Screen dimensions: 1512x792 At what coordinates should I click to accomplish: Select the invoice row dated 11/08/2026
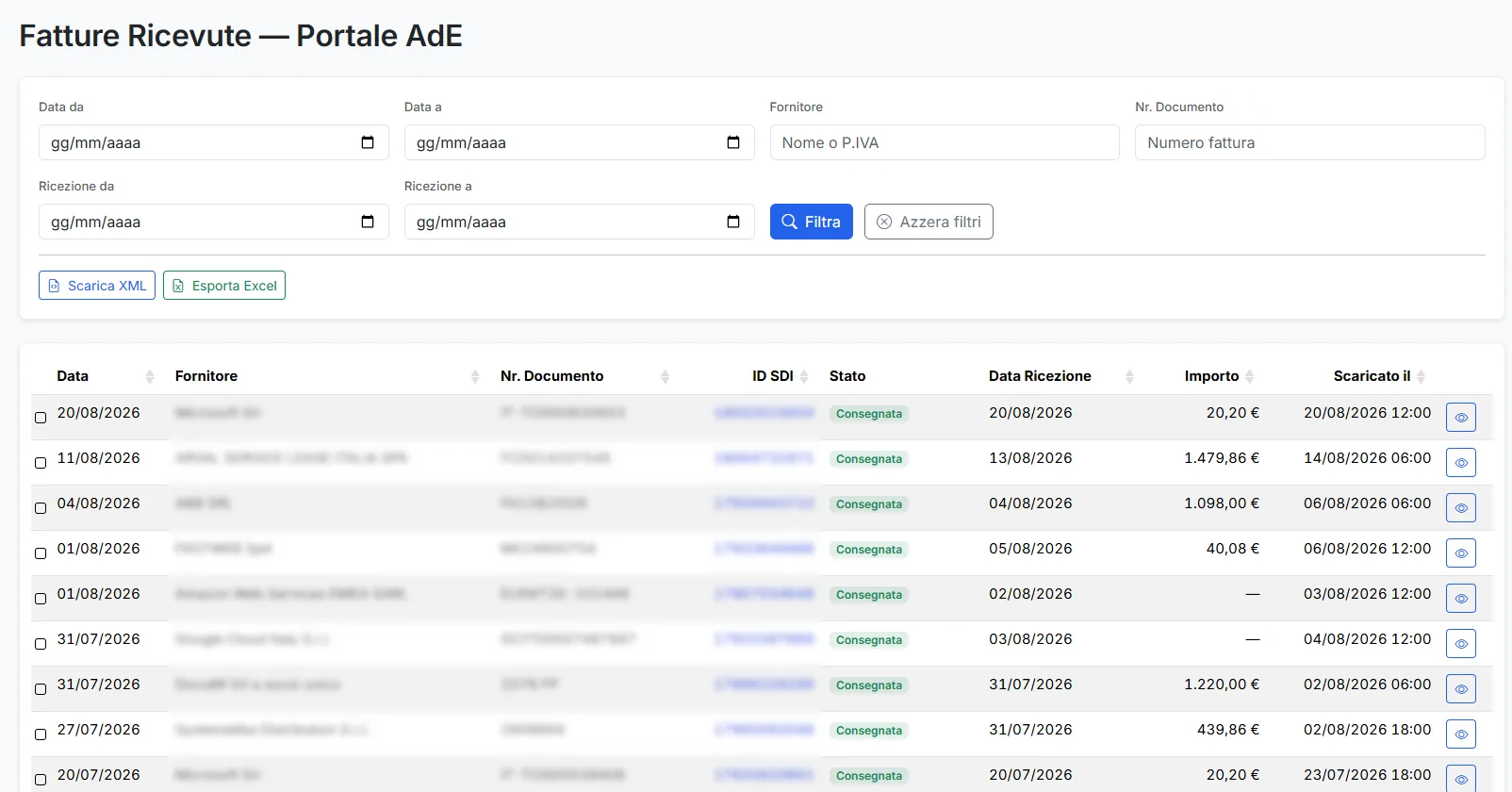click(x=41, y=463)
